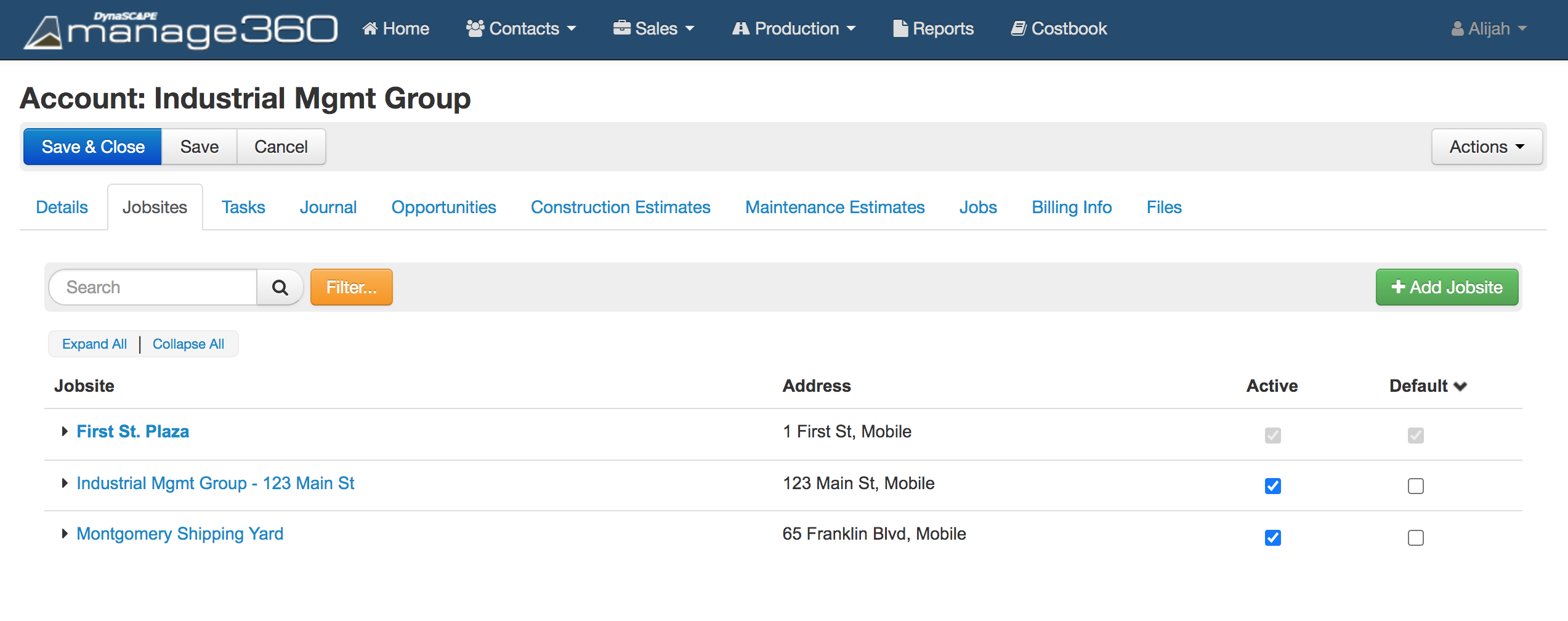The image size is (1568, 621).
Task: Open the Actions dropdown
Action: point(1486,147)
